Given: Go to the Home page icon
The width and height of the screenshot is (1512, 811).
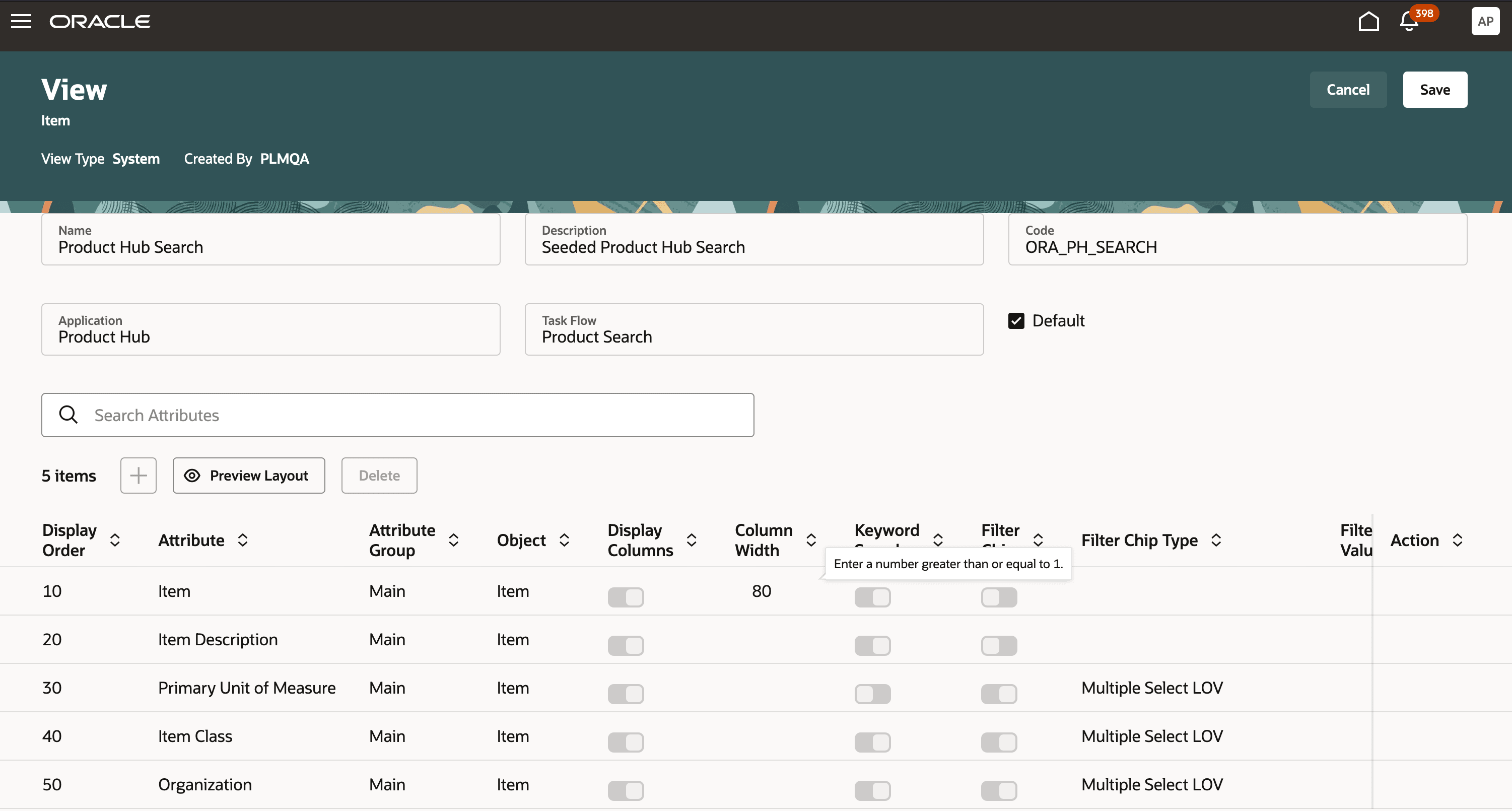Looking at the screenshot, I should click(x=1368, y=21).
